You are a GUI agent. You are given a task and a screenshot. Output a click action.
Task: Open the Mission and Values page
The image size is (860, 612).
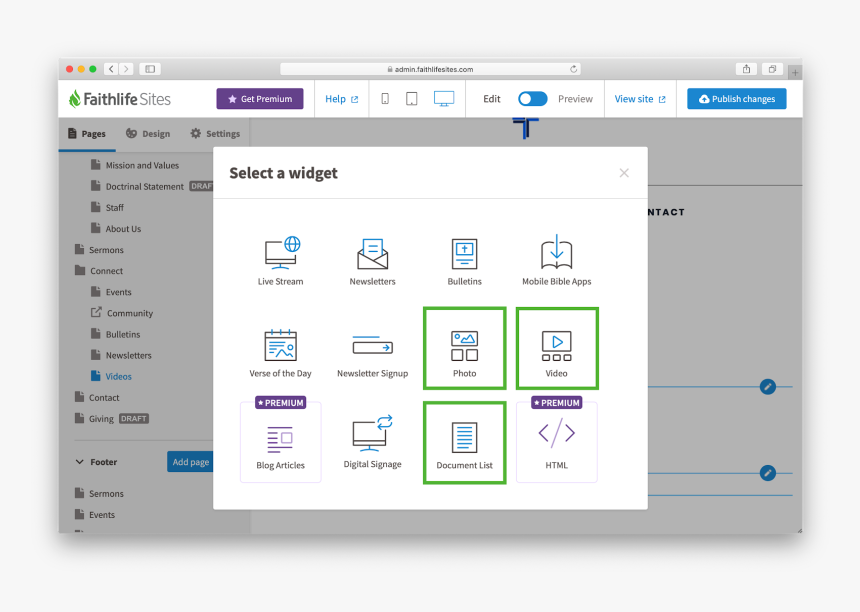pyautogui.click(x=135, y=165)
